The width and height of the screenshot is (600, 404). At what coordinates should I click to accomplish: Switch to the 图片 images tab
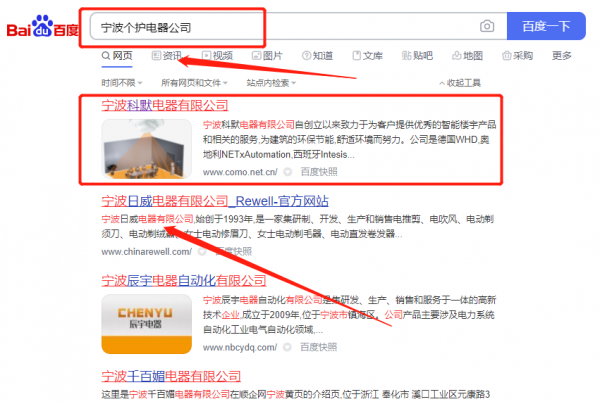[267, 56]
